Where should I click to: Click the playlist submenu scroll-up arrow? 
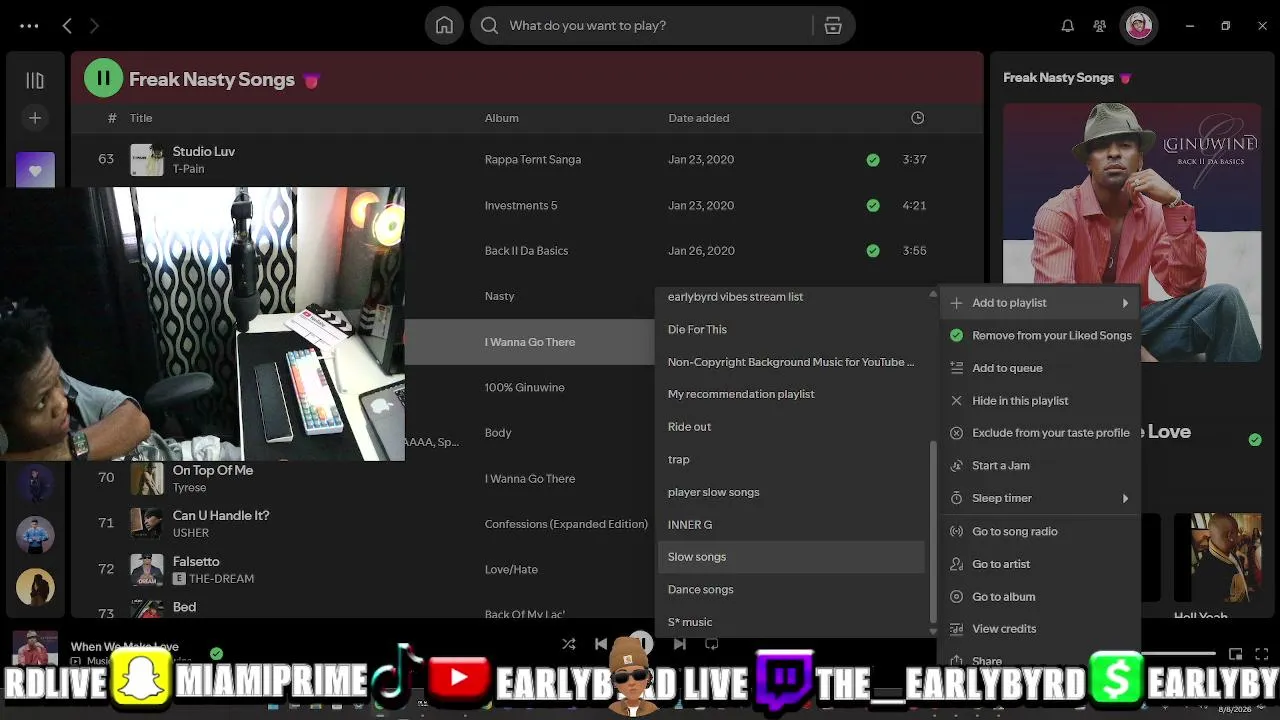(x=933, y=294)
